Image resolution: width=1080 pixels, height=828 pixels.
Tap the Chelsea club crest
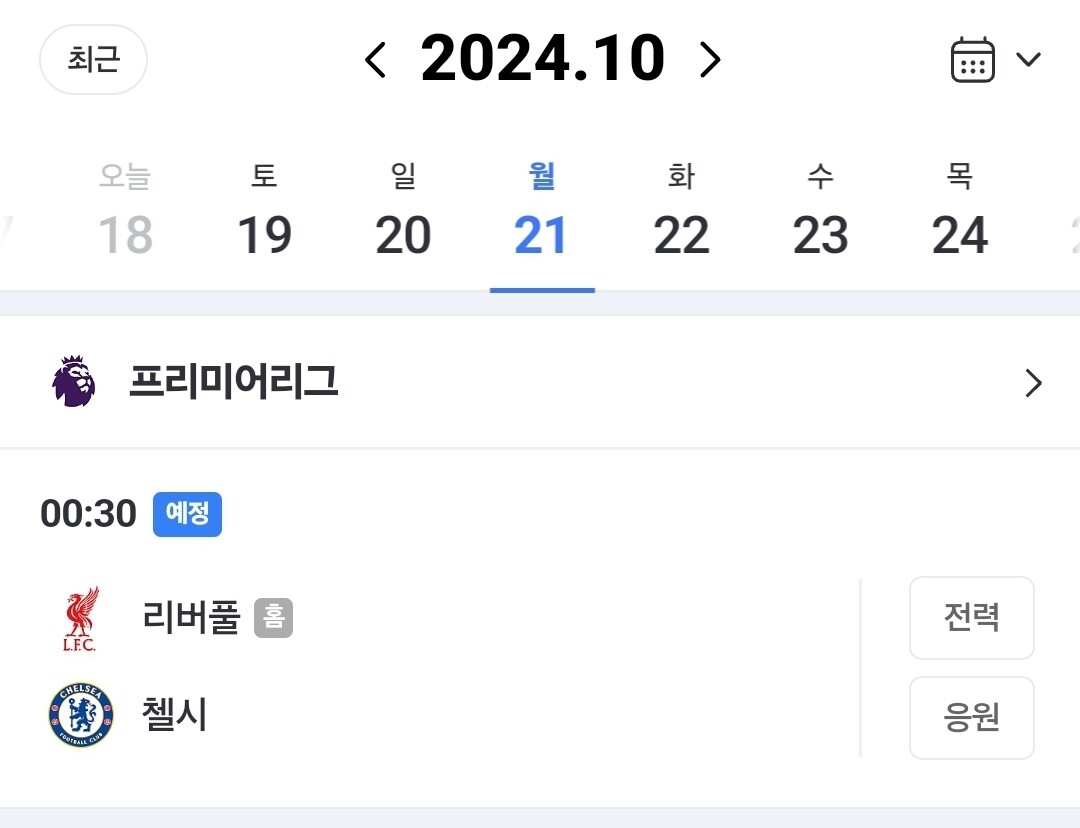click(81, 716)
